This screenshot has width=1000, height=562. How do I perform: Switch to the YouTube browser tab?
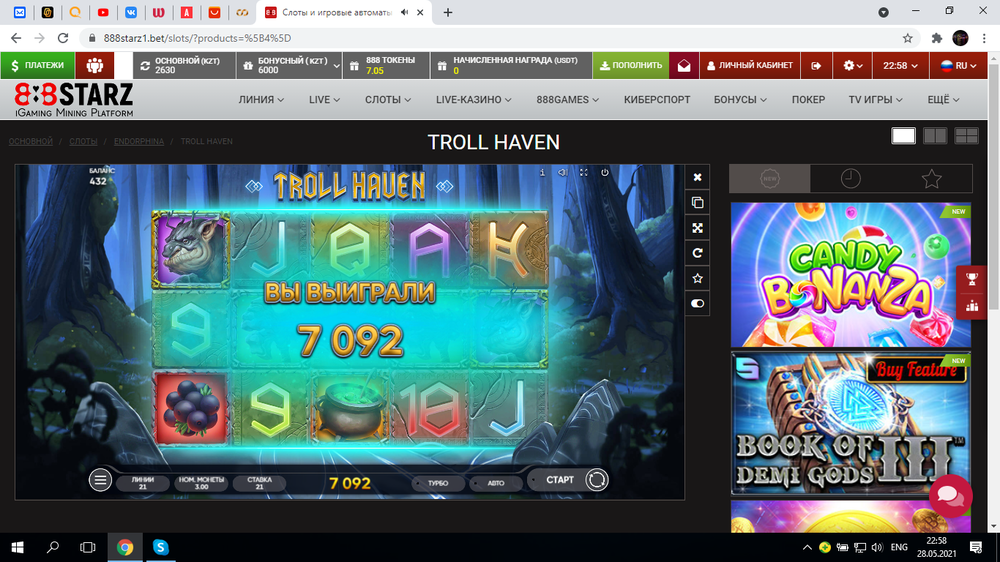[x=103, y=12]
